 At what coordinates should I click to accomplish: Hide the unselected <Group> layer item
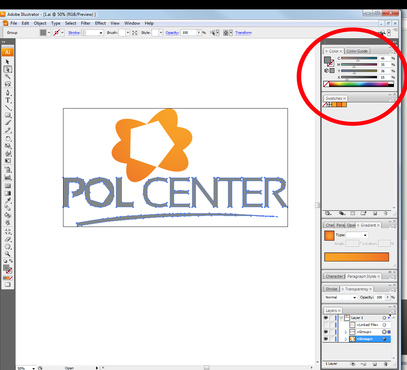(326, 332)
